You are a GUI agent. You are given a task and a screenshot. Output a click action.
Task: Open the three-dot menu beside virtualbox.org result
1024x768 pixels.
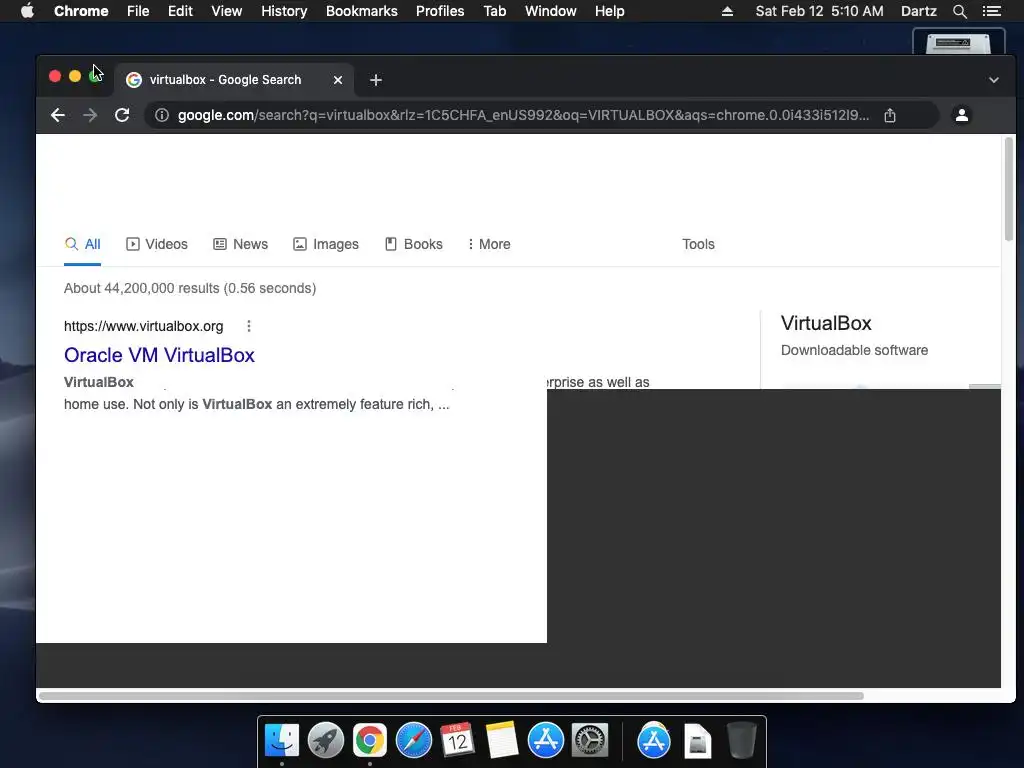[x=249, y=326]
